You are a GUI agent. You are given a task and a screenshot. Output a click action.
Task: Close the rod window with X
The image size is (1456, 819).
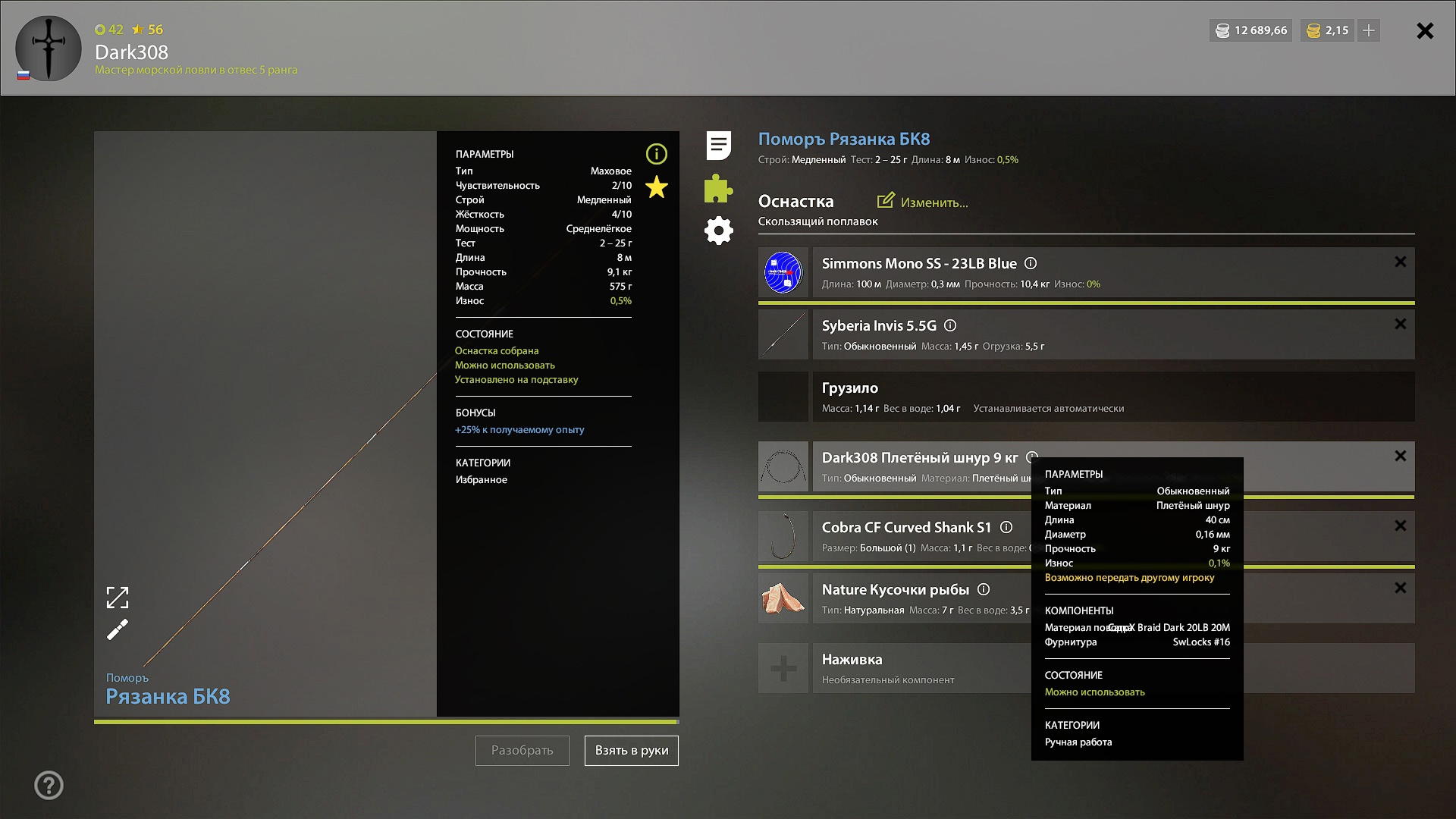[x=1425, y=30]
